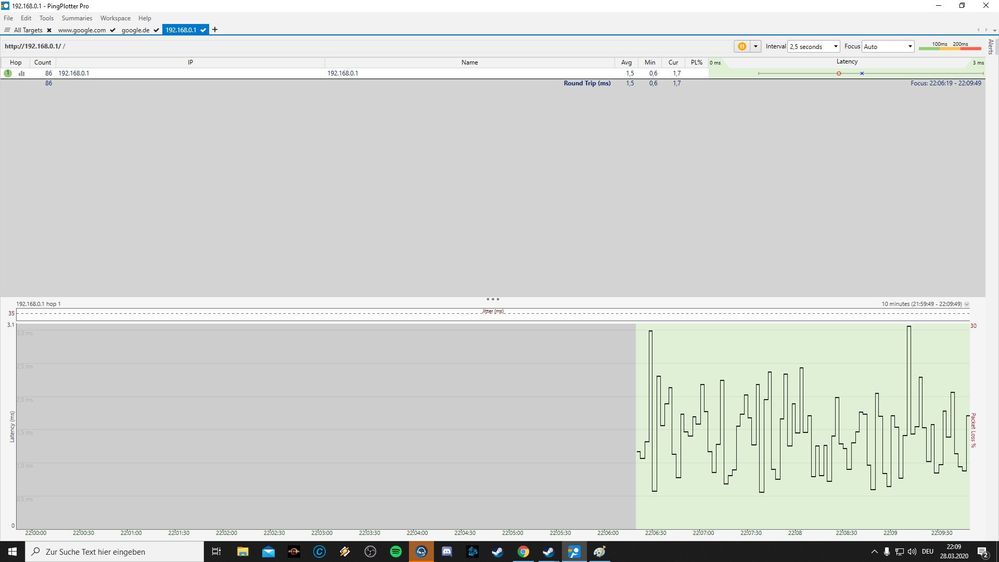Open File Explorer from taskbar
999x562 pixels.
pos(242,551)
